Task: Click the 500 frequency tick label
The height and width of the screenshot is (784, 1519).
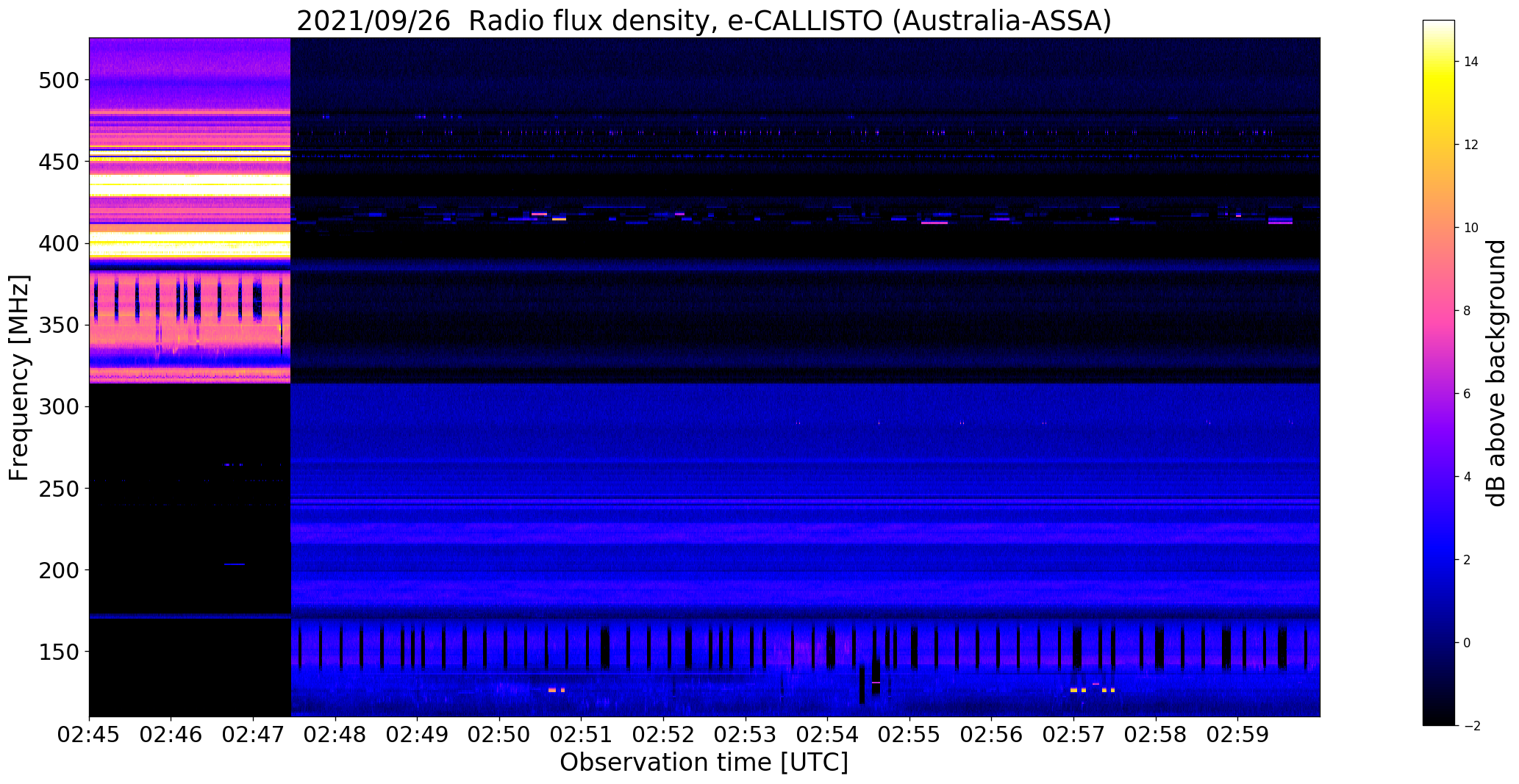Action: coord(57,80)
